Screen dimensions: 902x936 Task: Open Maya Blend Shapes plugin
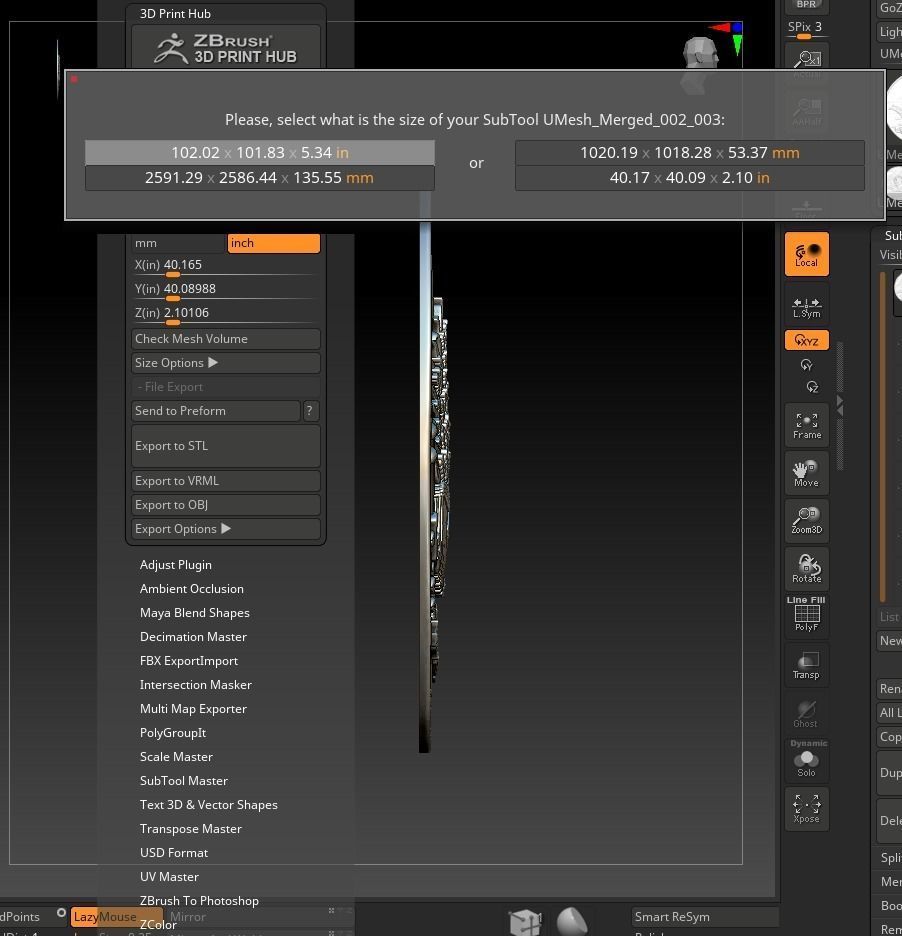point(195,613)
